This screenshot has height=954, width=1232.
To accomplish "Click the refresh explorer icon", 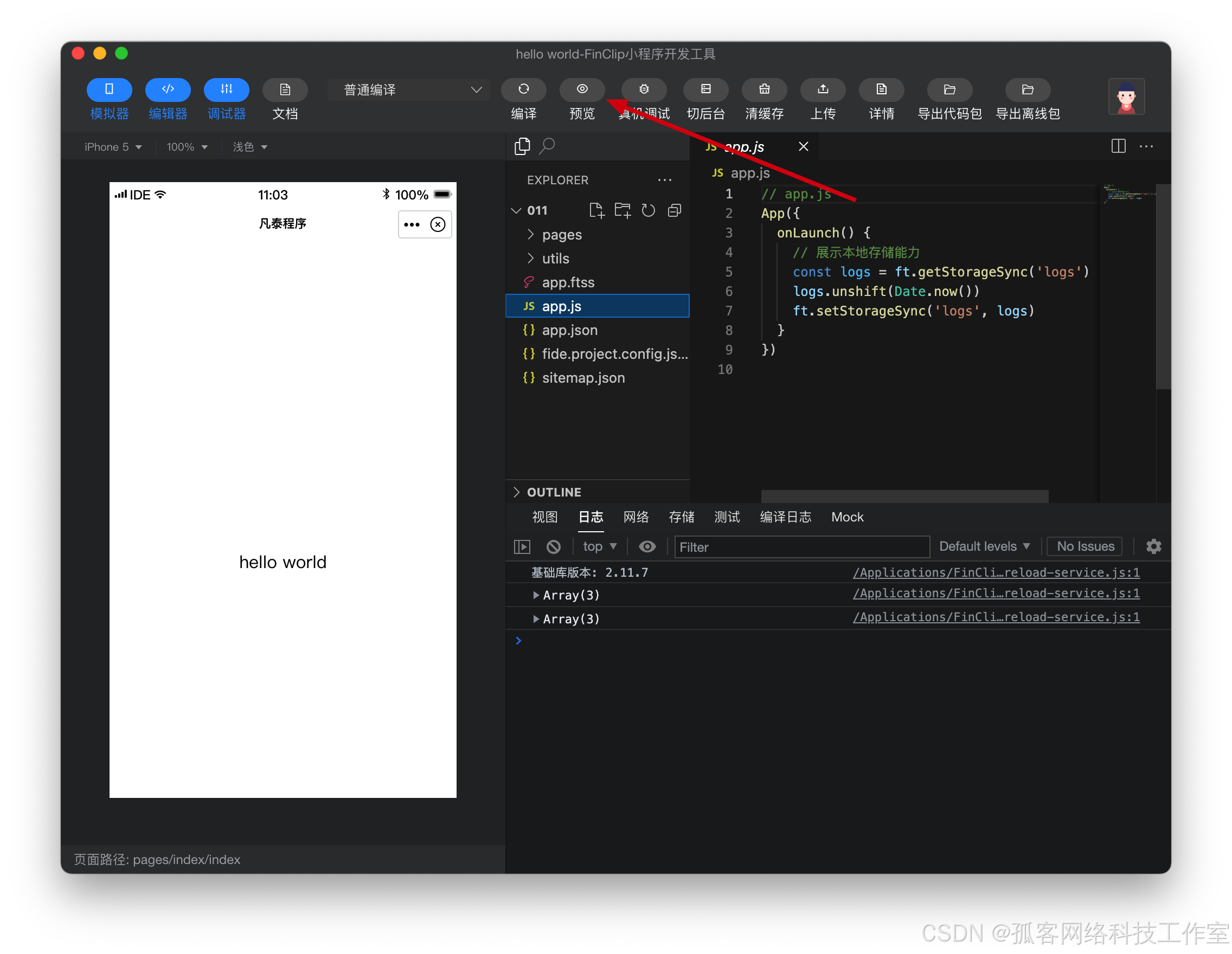I will (648, 210).
